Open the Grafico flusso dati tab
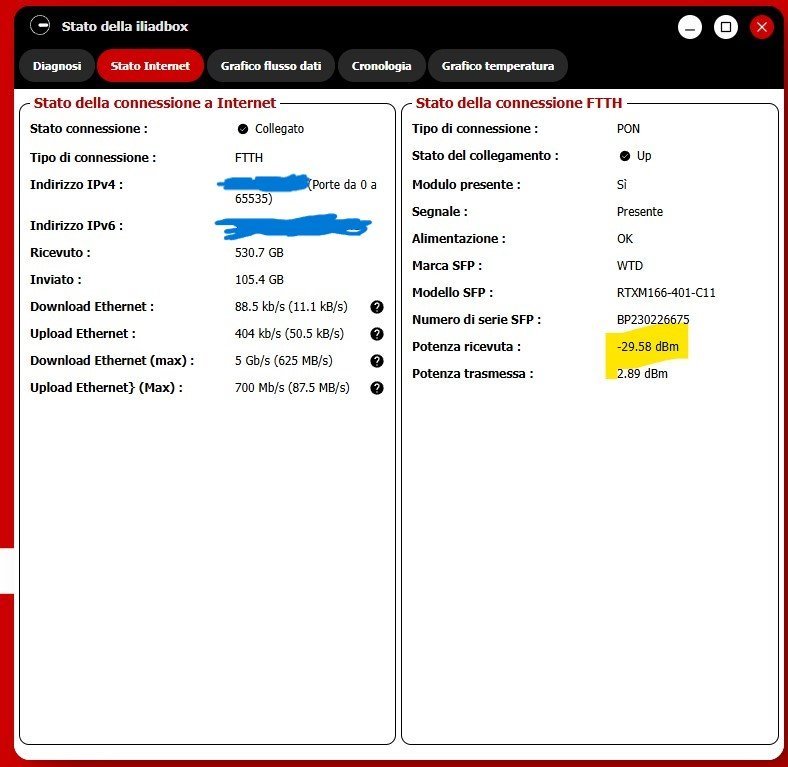788x767 pixels. 271,66
